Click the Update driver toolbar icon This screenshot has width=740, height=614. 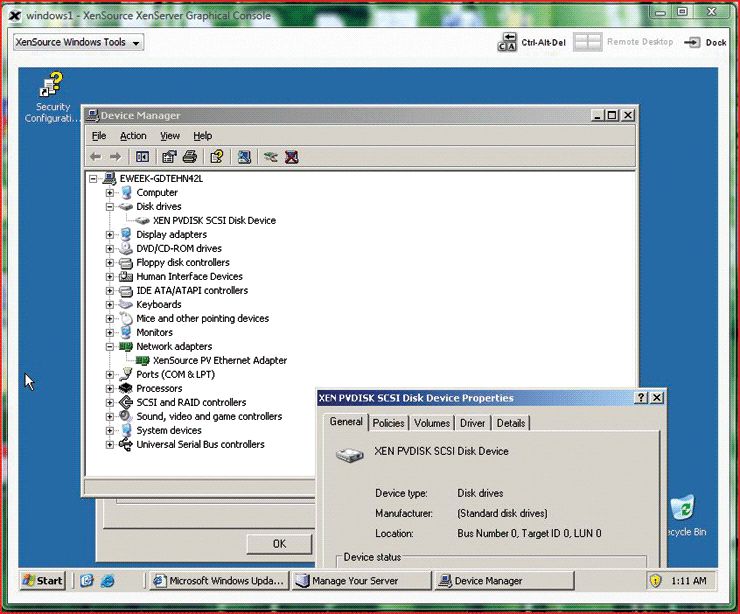[x=271, y=157]
